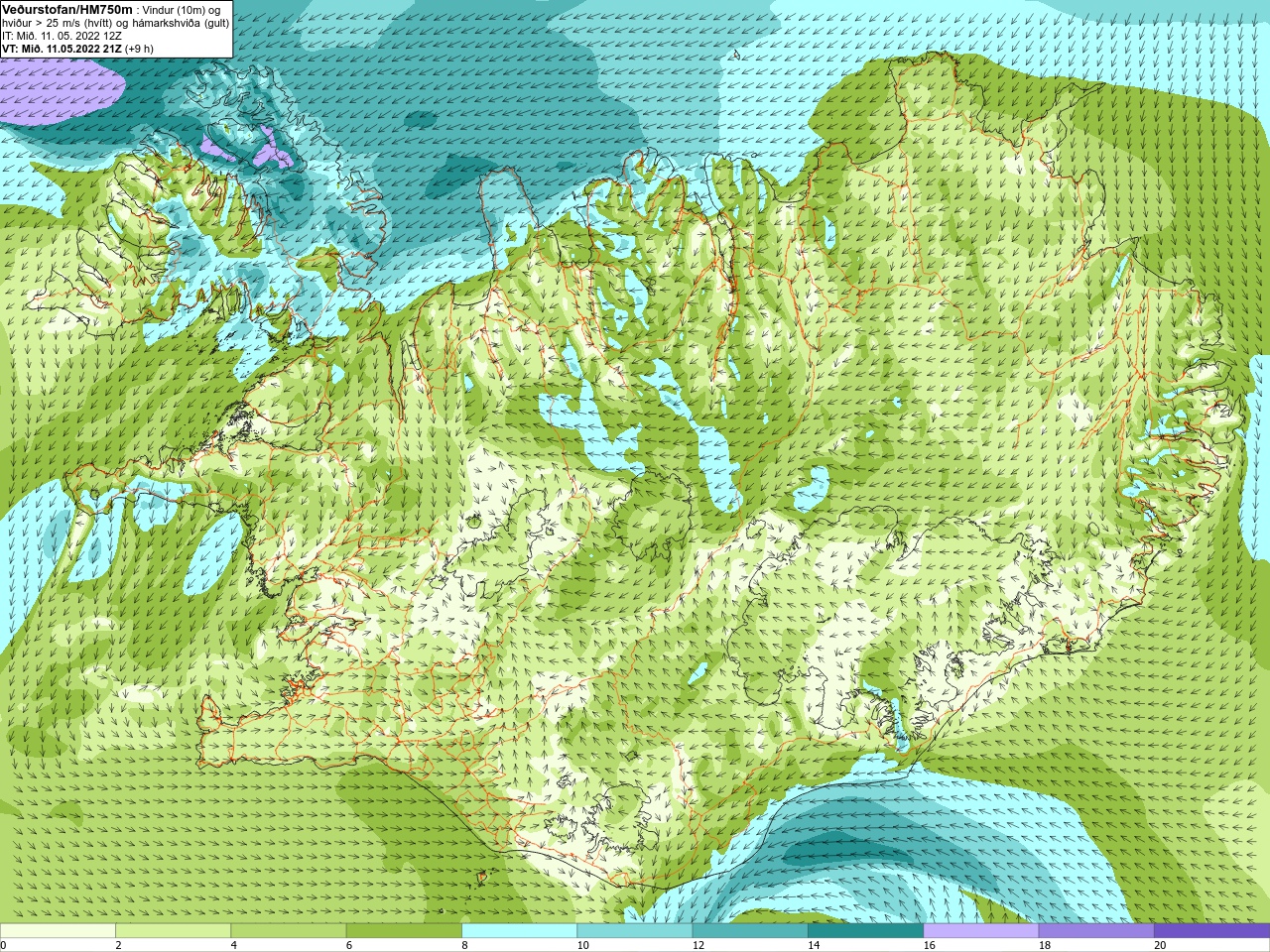The image size is (1270, 952).
Task: Click the "IT: Mið. 11. 05. 2022 12Z" line
Action: coord(62,36)
